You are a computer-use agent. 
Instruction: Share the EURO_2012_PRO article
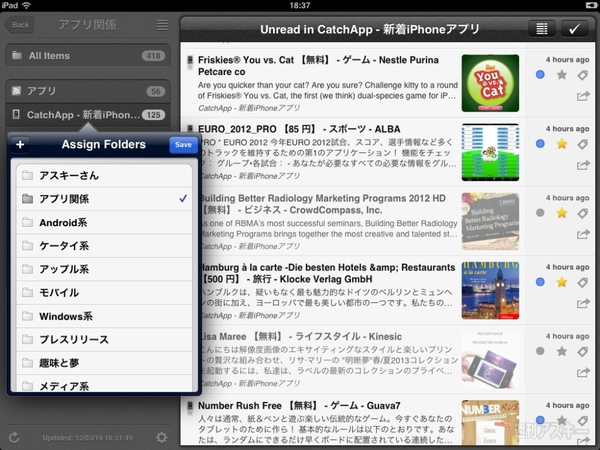[583, 165]
